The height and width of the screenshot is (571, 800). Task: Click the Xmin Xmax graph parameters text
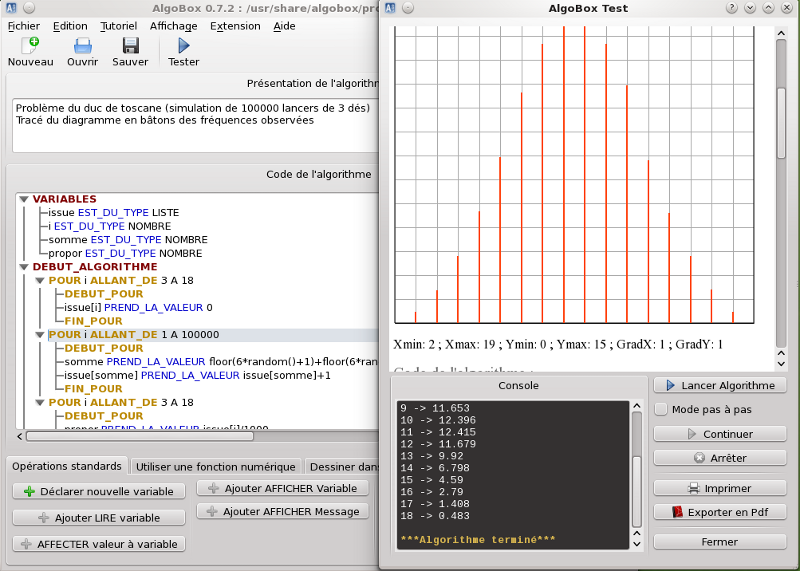click(x=558, y=344)
